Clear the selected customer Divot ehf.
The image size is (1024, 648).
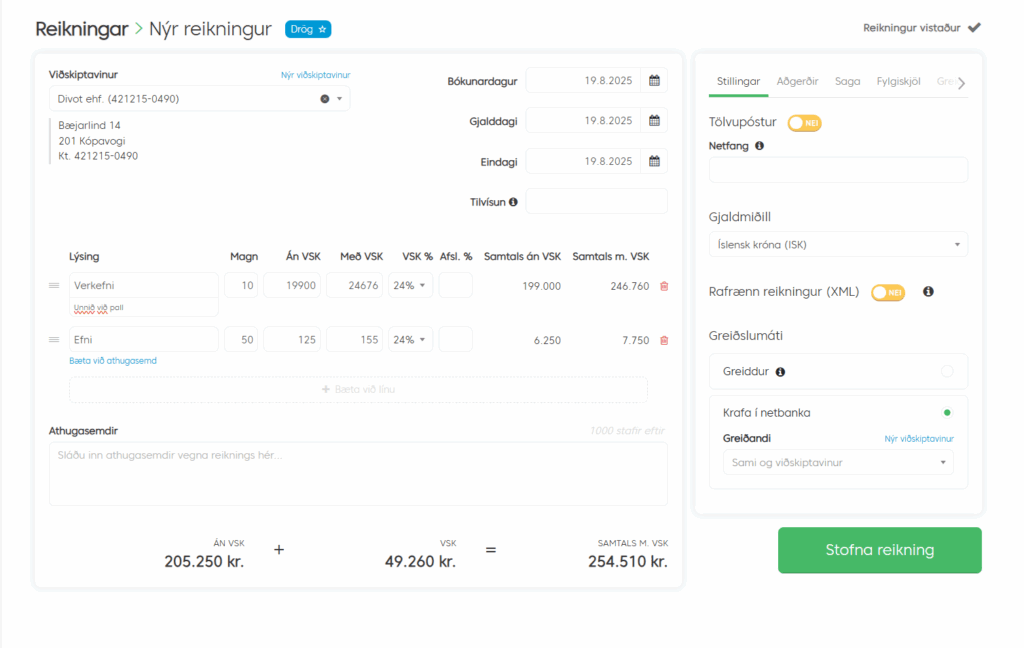(x=325, y=99)
